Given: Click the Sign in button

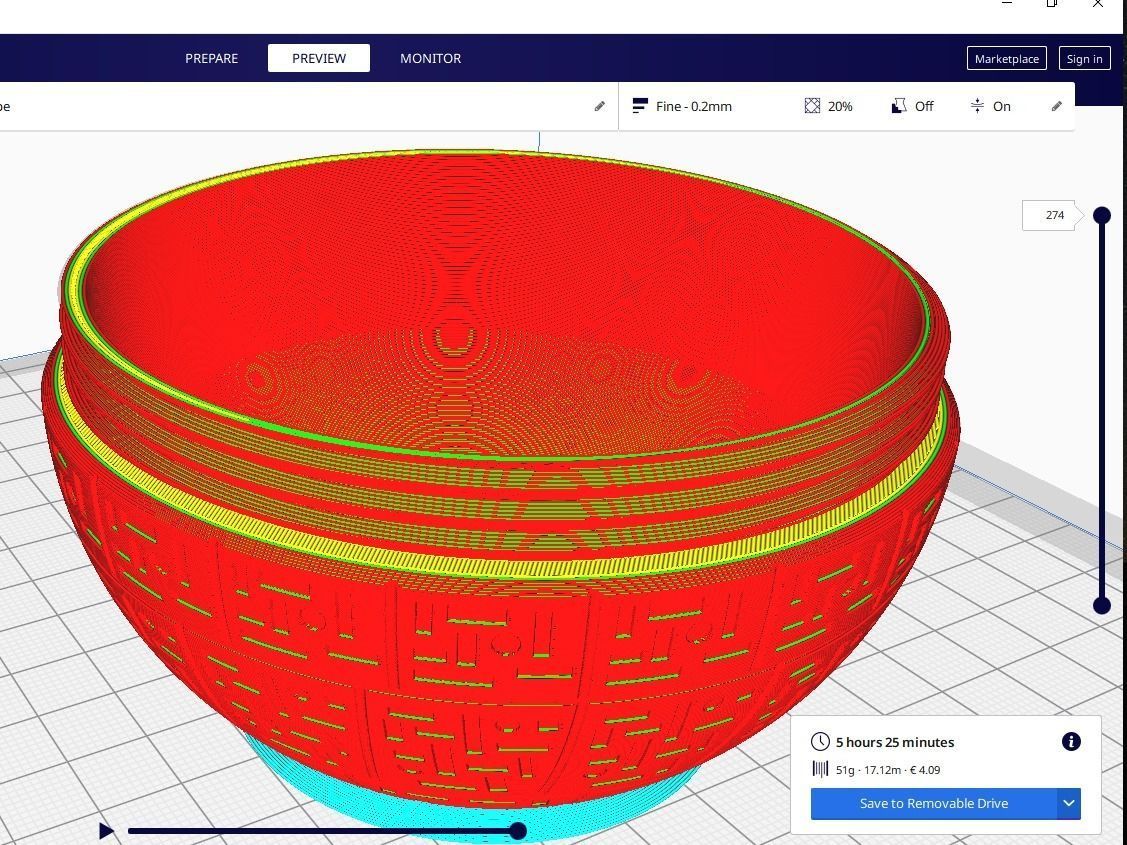Looking at the screenshot, I should coord(1085,59).
